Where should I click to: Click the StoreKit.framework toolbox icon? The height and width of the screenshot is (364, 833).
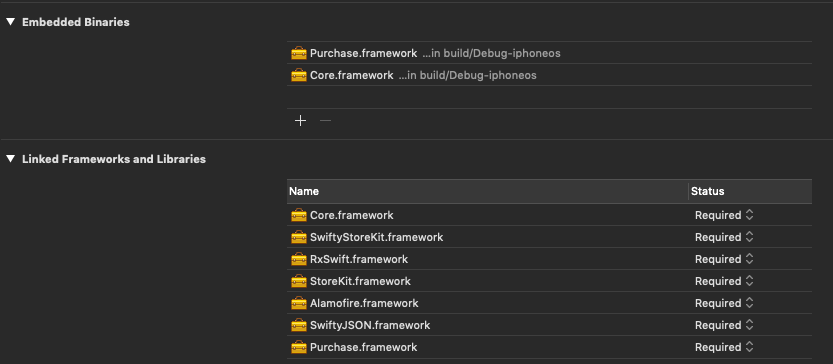tap(299, 281)
